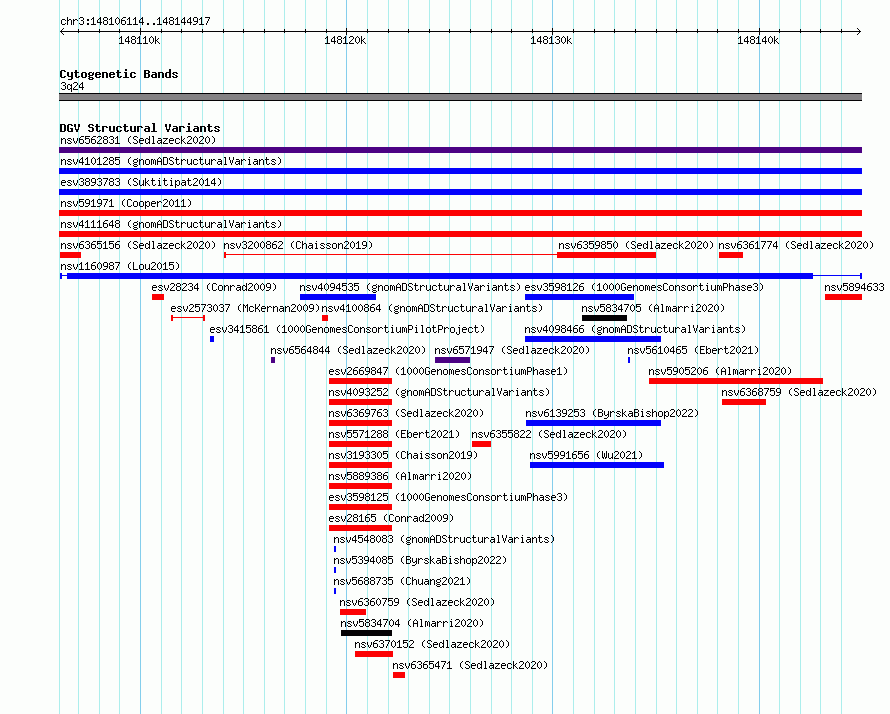Open the esv3415861 (1000GenomesConsortiumPilotProject) label
Screen dimensions: 890x714
[x=347, y=329]
